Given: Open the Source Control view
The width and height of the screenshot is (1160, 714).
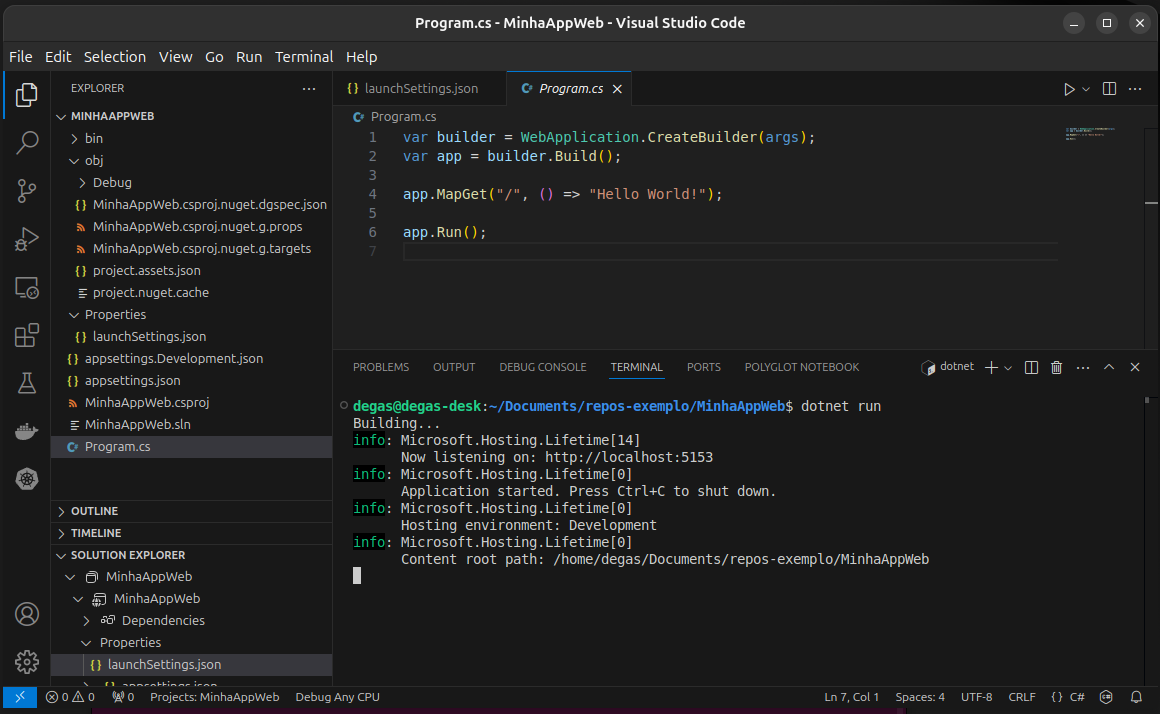Looking at the screenshot, I should 27,191.
